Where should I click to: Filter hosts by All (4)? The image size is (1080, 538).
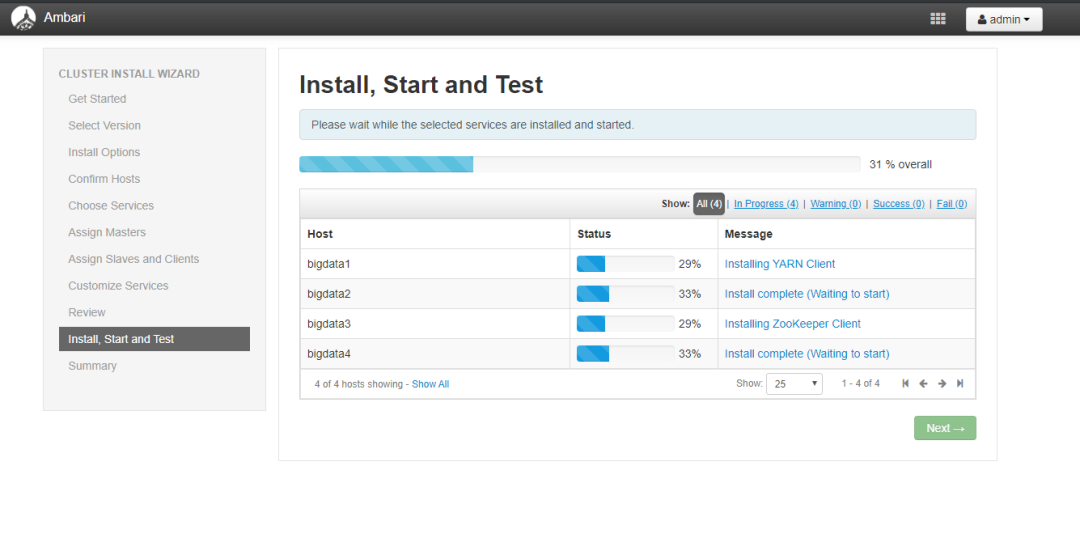point(709,204)
